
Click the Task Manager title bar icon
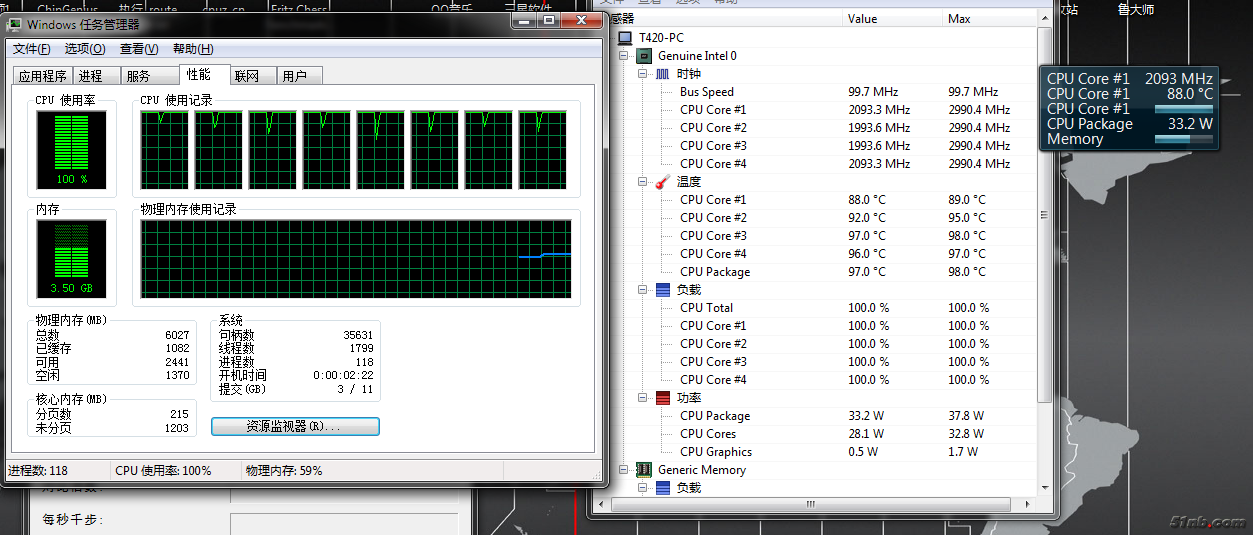[x=15, y=24]
